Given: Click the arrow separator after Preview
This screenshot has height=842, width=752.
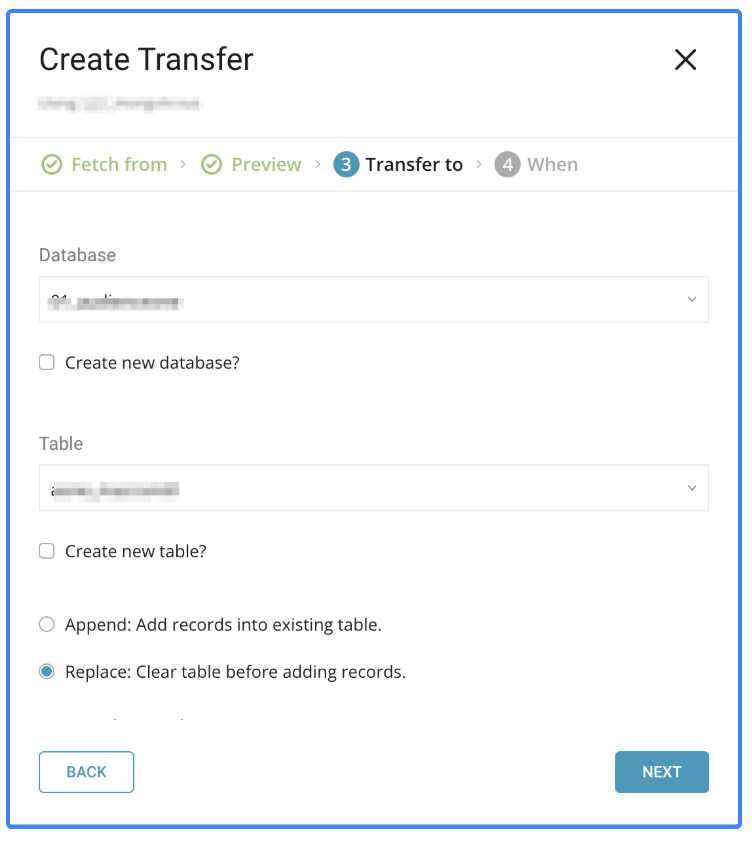Looking at the screenshot, I should click(317, 164).
